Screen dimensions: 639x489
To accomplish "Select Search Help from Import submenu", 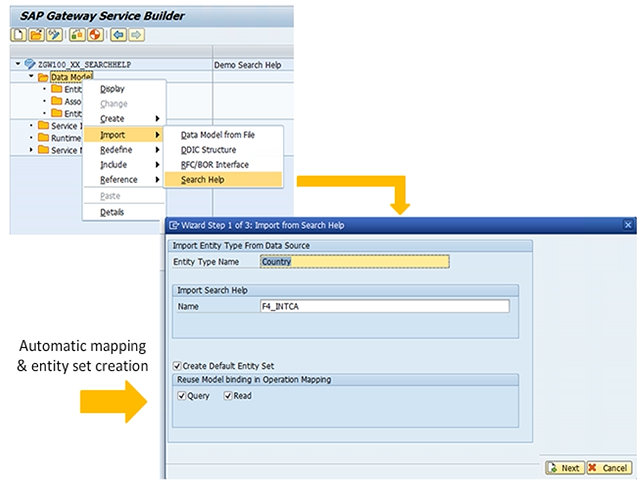I will [202, 180].
